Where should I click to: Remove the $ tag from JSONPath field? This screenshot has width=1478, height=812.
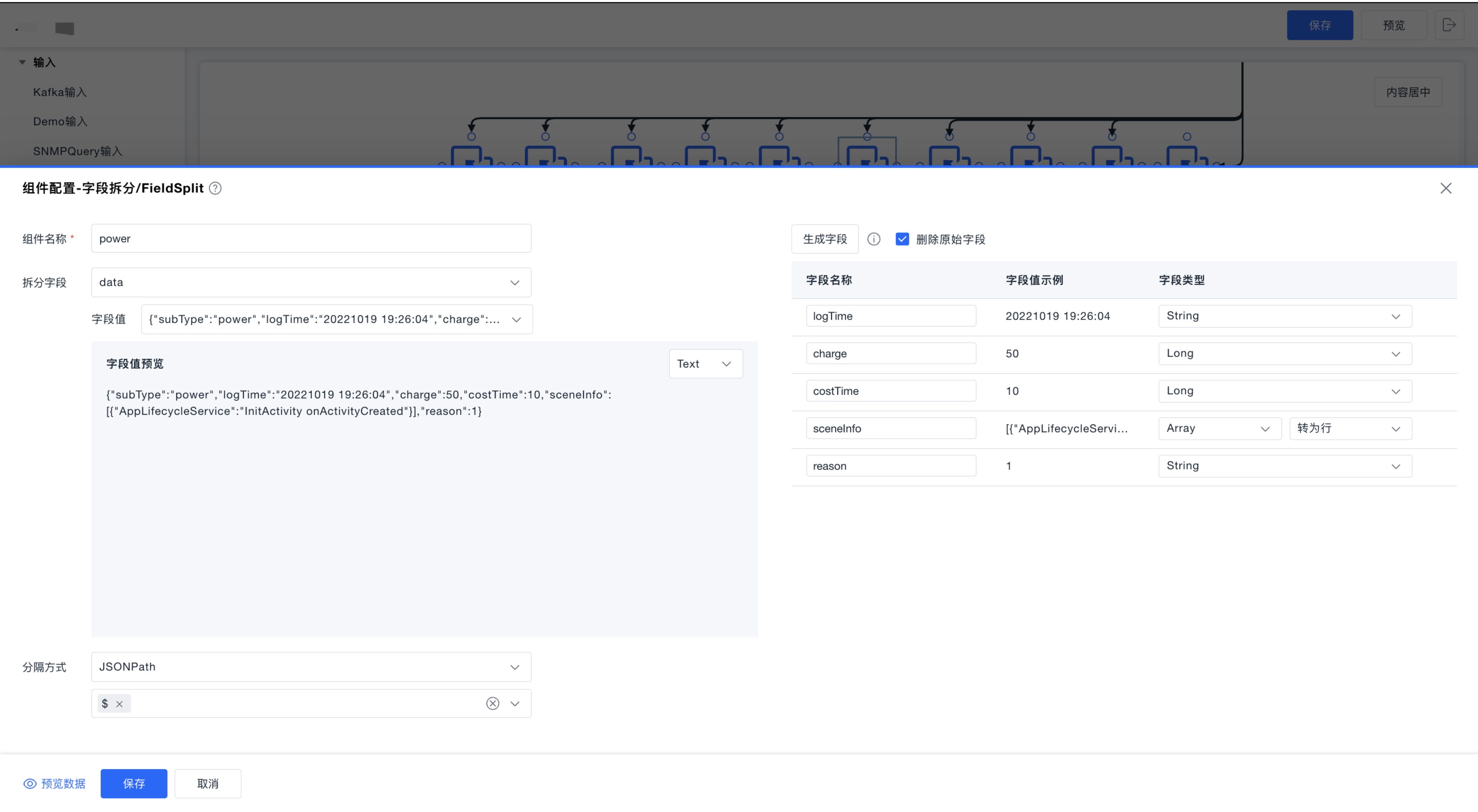(119, 704)
